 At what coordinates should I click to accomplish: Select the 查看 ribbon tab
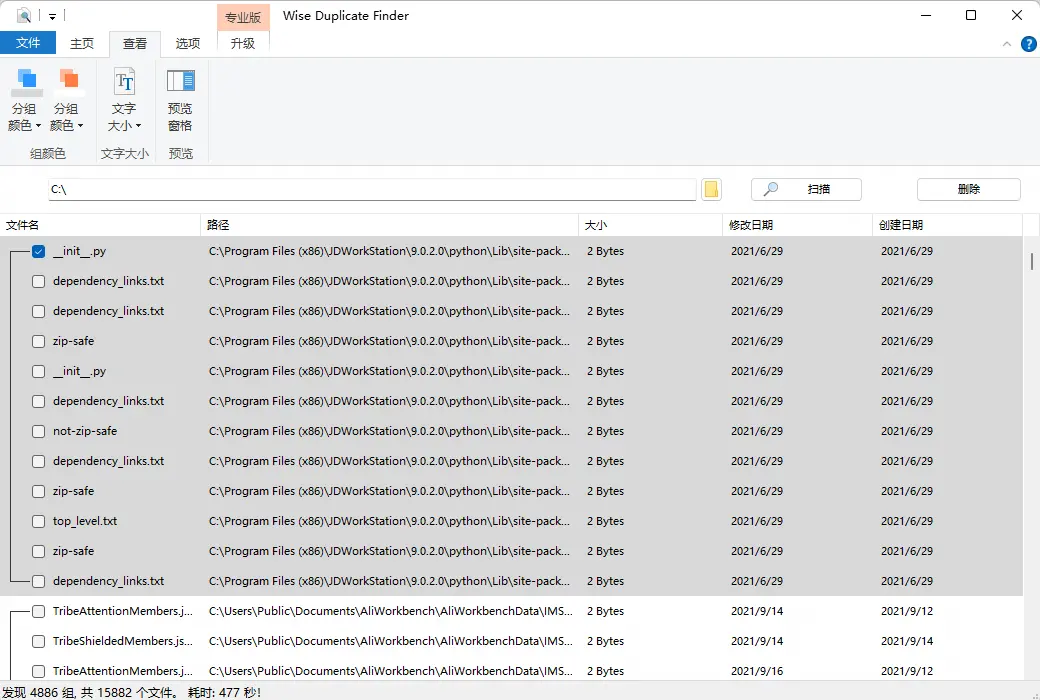(135, 43)
